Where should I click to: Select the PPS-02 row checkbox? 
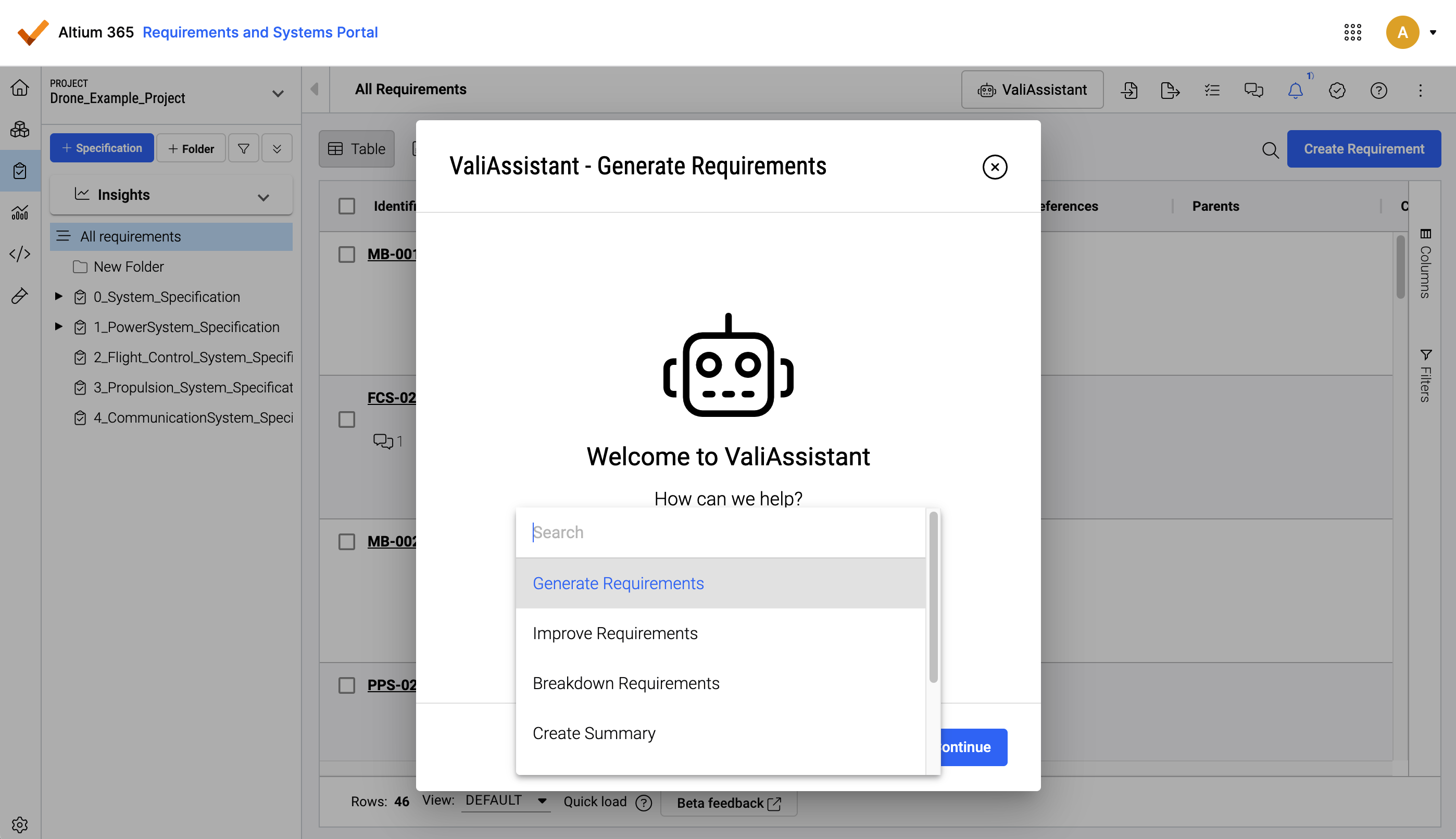coord(346,685)
